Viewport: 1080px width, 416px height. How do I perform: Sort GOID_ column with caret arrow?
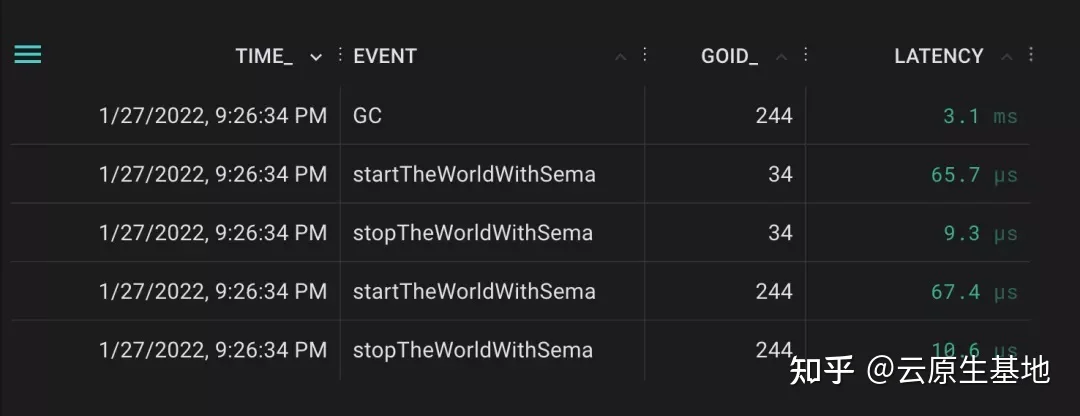pos(782,57)
